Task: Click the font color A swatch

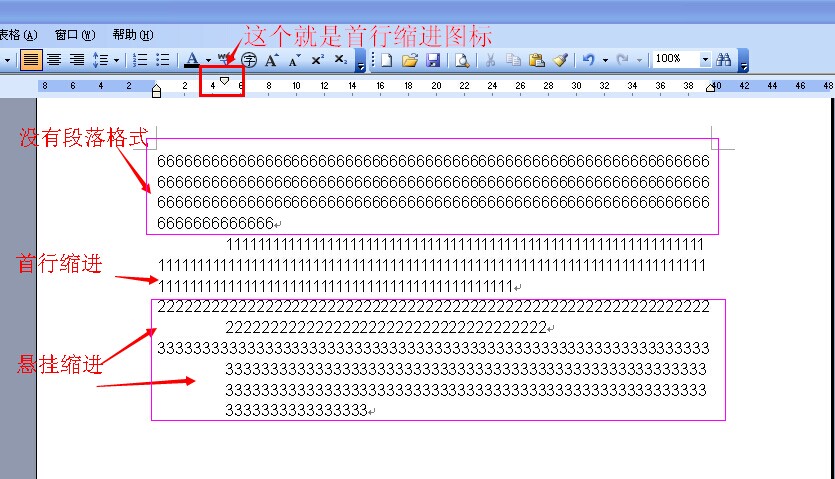Action: (x=193, y=60)
